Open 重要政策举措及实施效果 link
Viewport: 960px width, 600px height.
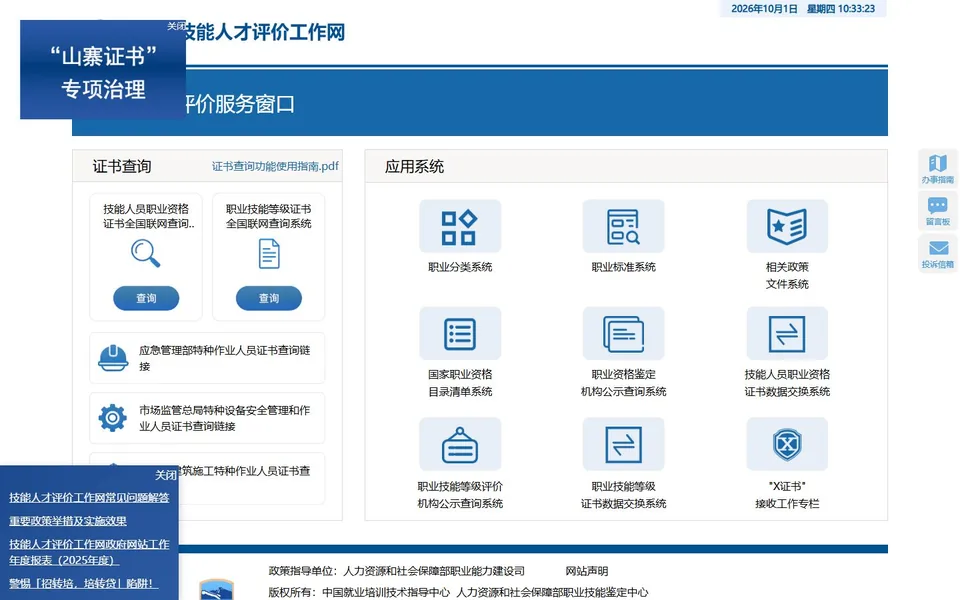[67, 521]
